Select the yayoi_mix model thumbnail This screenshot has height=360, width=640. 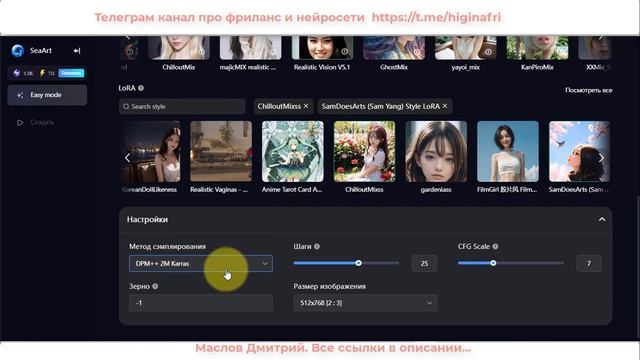(465, 48)
